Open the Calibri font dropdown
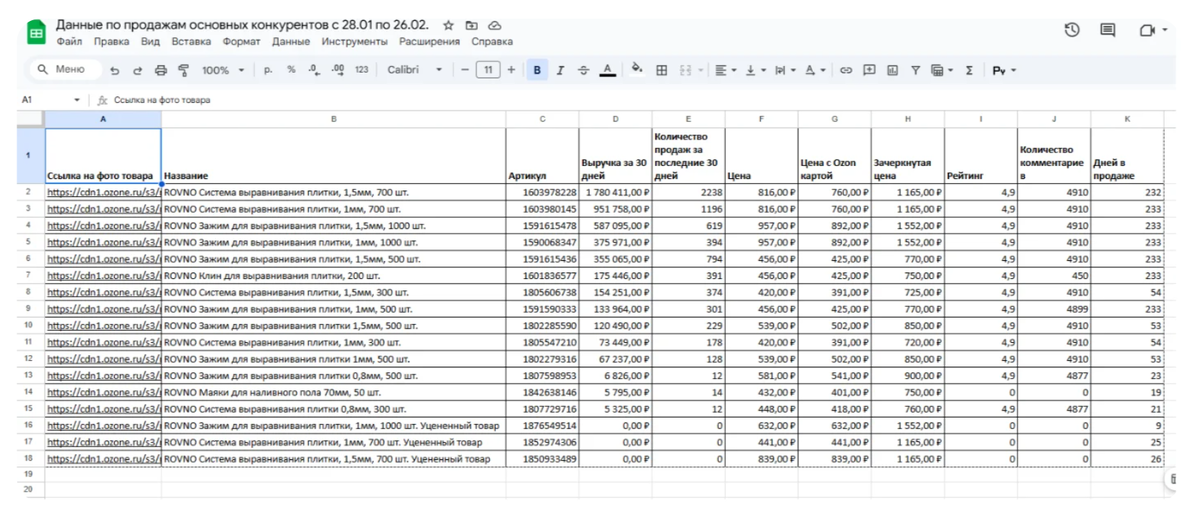1200x524 pixels. tap(415, 70)
